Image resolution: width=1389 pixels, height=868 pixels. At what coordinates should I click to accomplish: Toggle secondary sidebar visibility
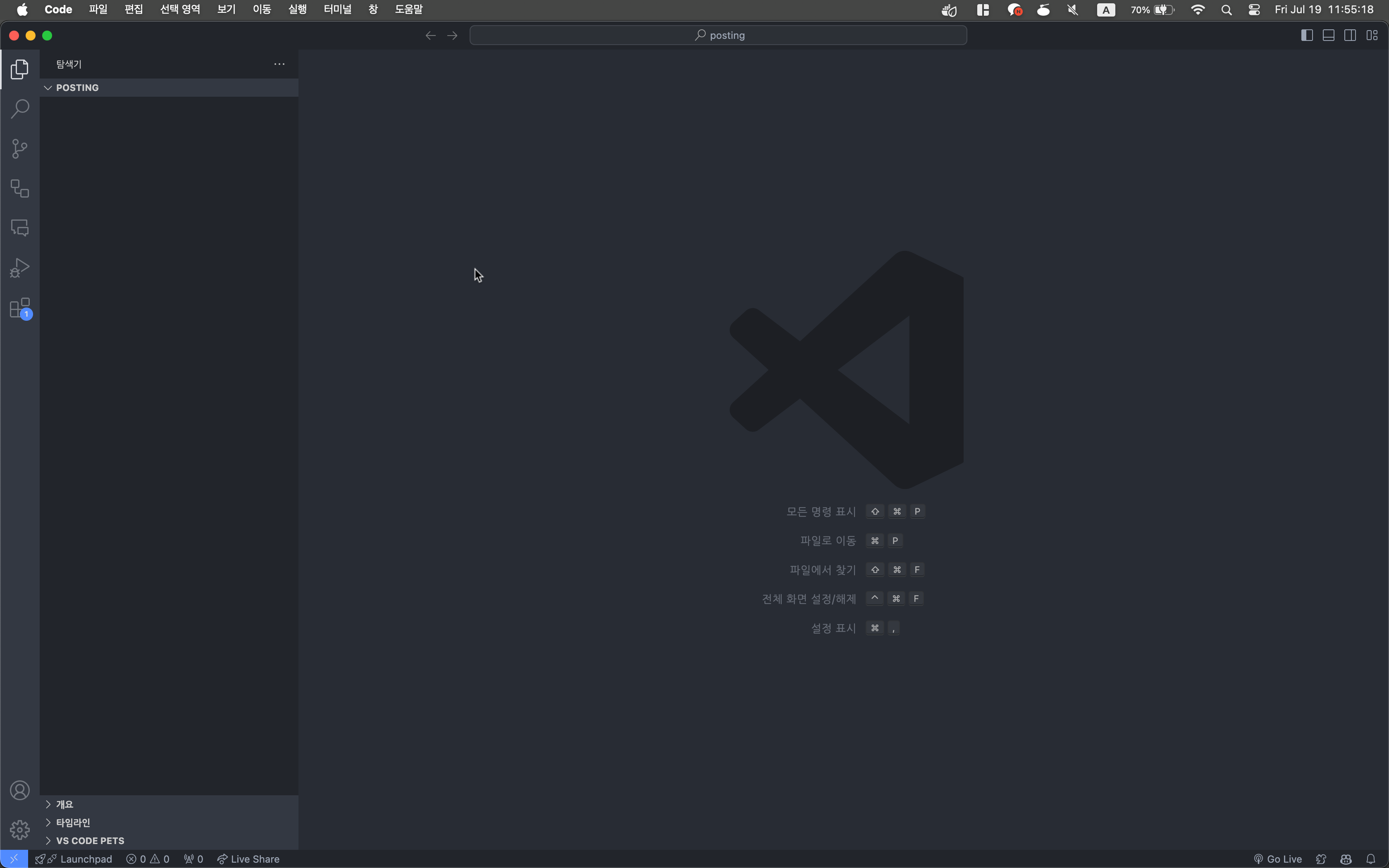coord(1350,36)
